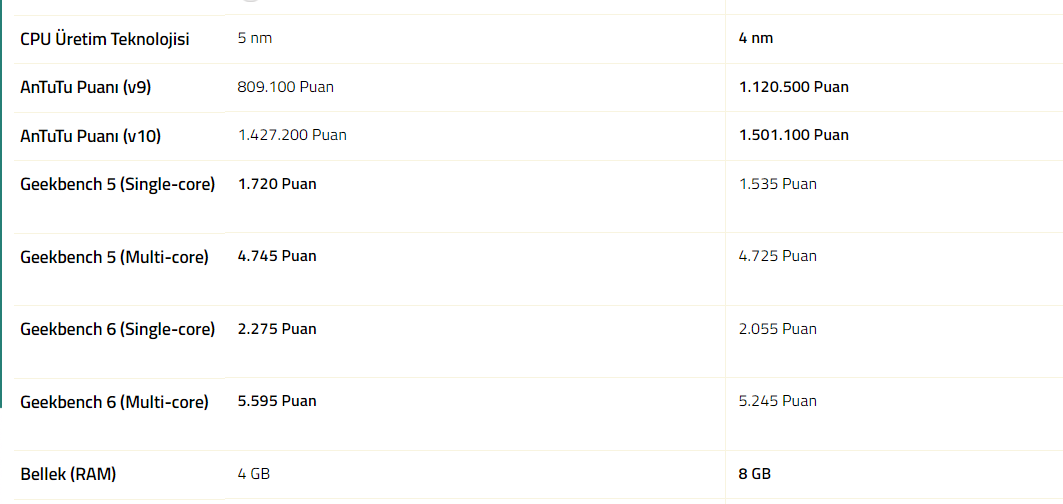Click the 1.535 Puan score

(778, 184)
